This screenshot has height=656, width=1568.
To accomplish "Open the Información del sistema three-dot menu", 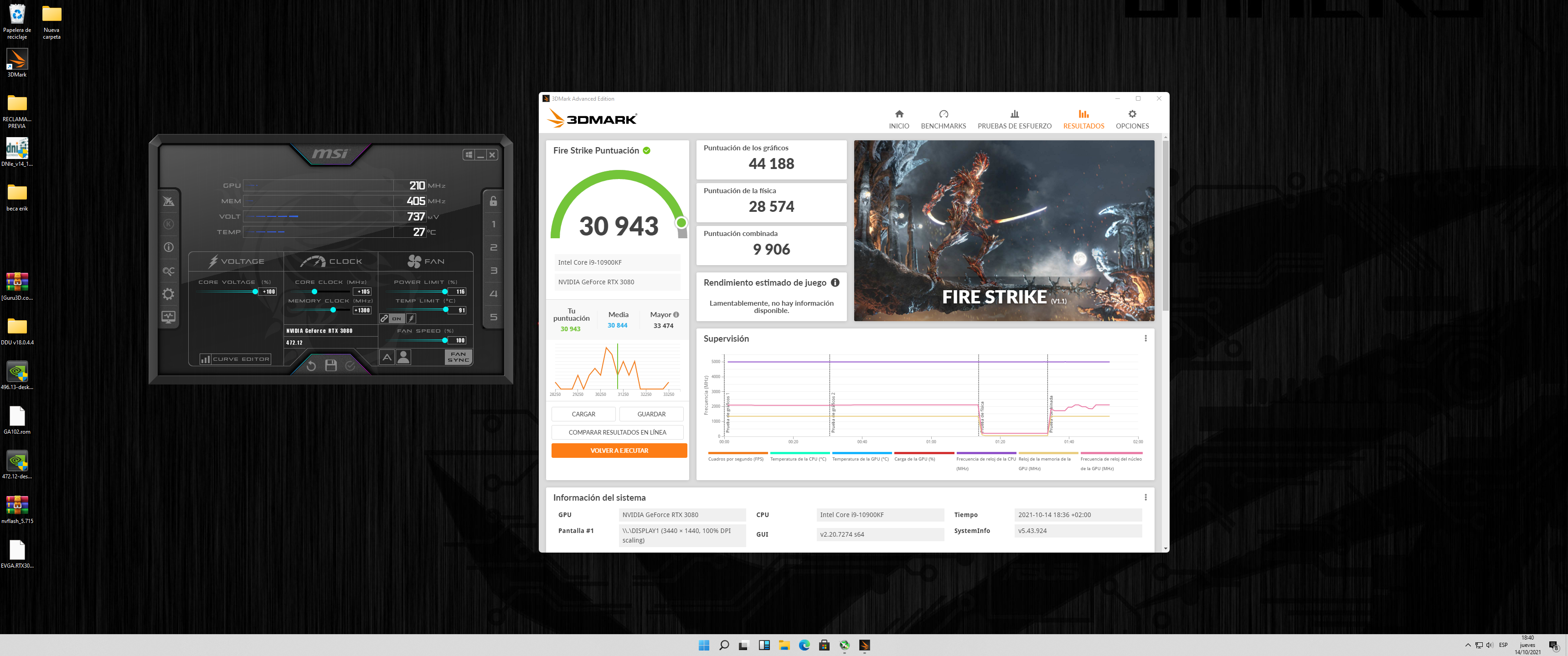I will click(x=1145, y=497).
